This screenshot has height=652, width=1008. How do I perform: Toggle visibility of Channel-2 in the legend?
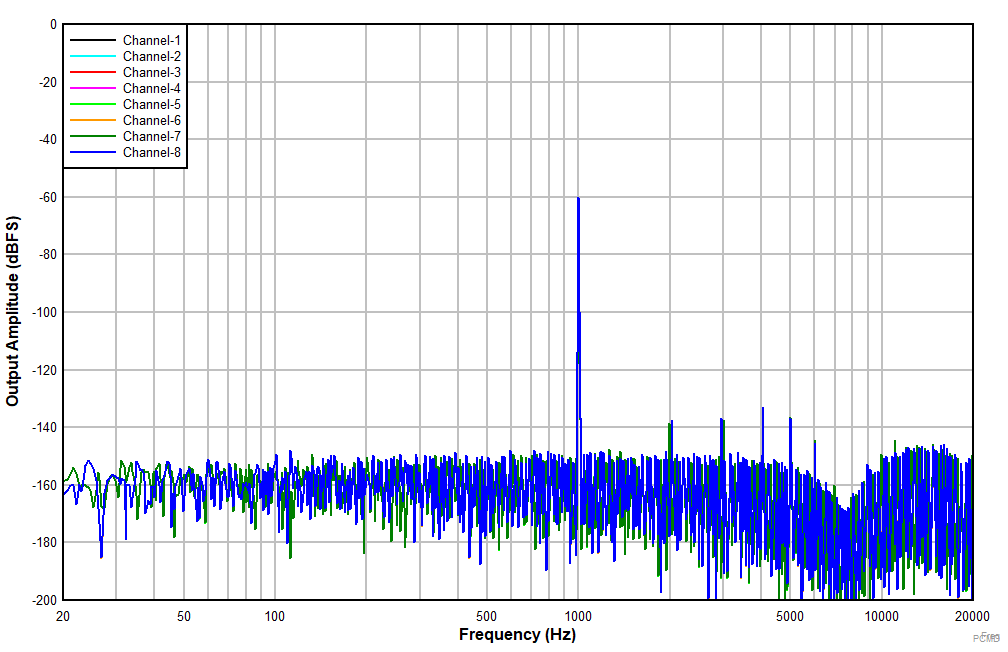pos(150,57)
